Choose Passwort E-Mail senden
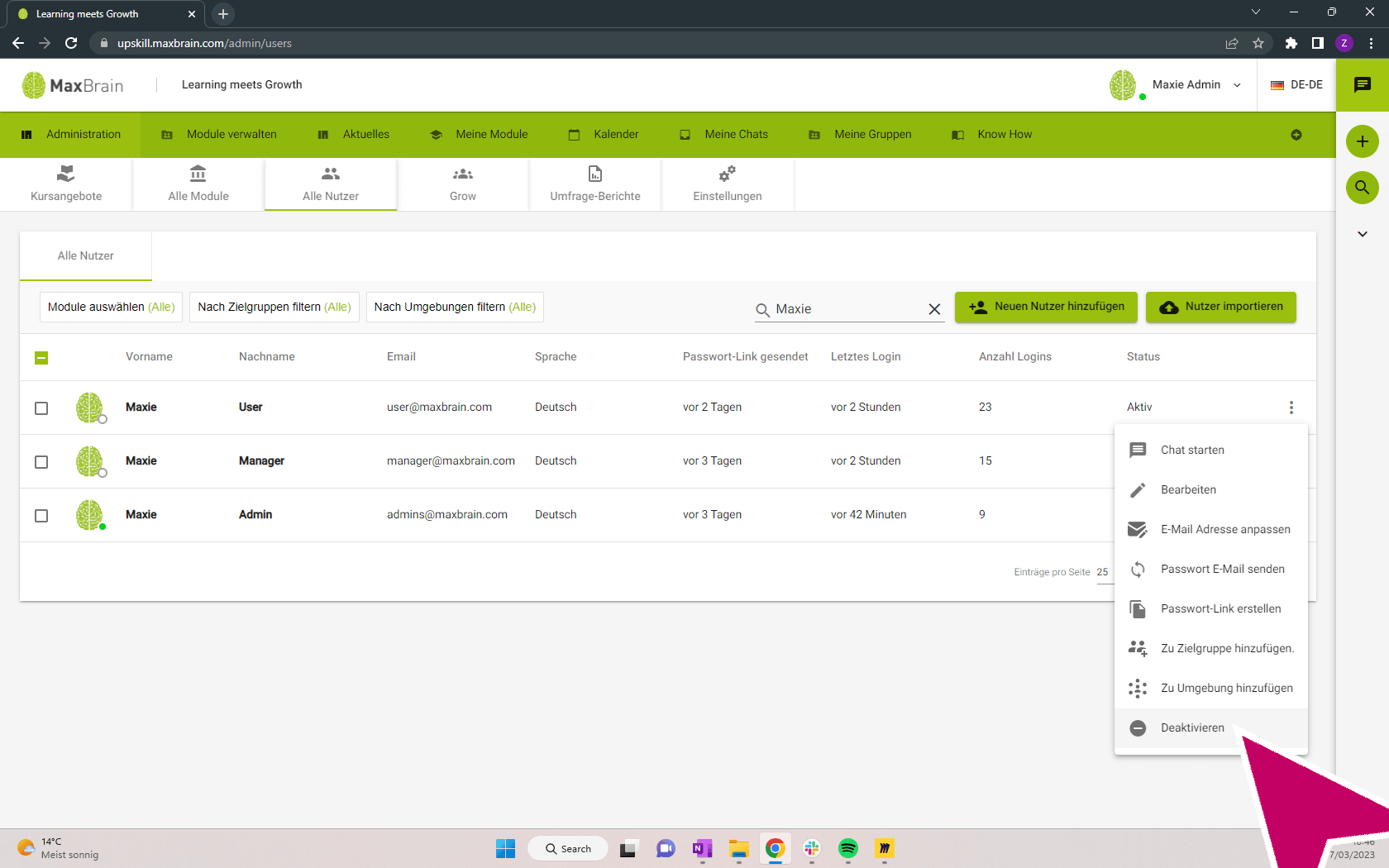The width and height of the screenshot is (1389, 868). point(1211,569)
